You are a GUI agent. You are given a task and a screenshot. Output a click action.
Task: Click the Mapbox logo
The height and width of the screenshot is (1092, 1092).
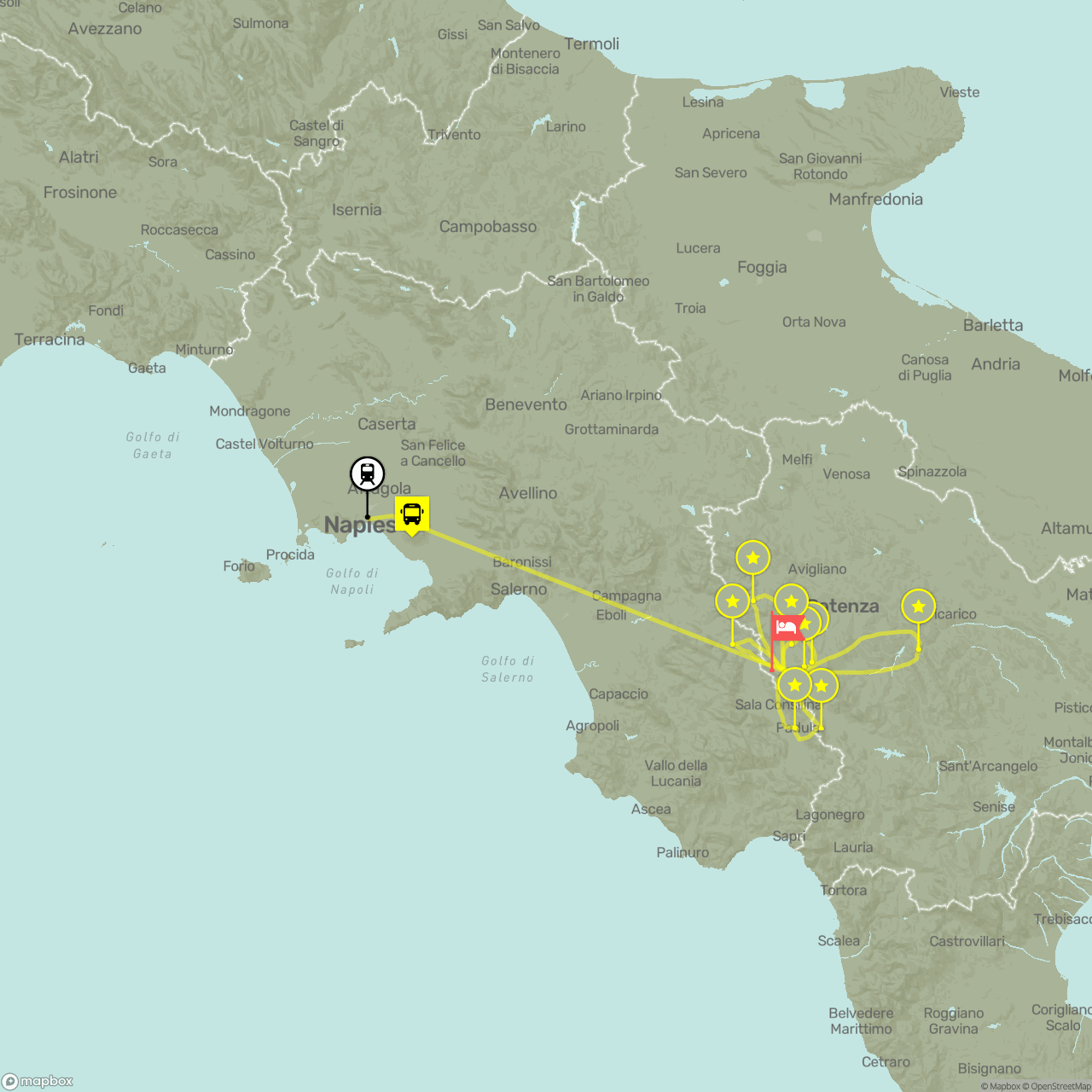point(38,1081)
